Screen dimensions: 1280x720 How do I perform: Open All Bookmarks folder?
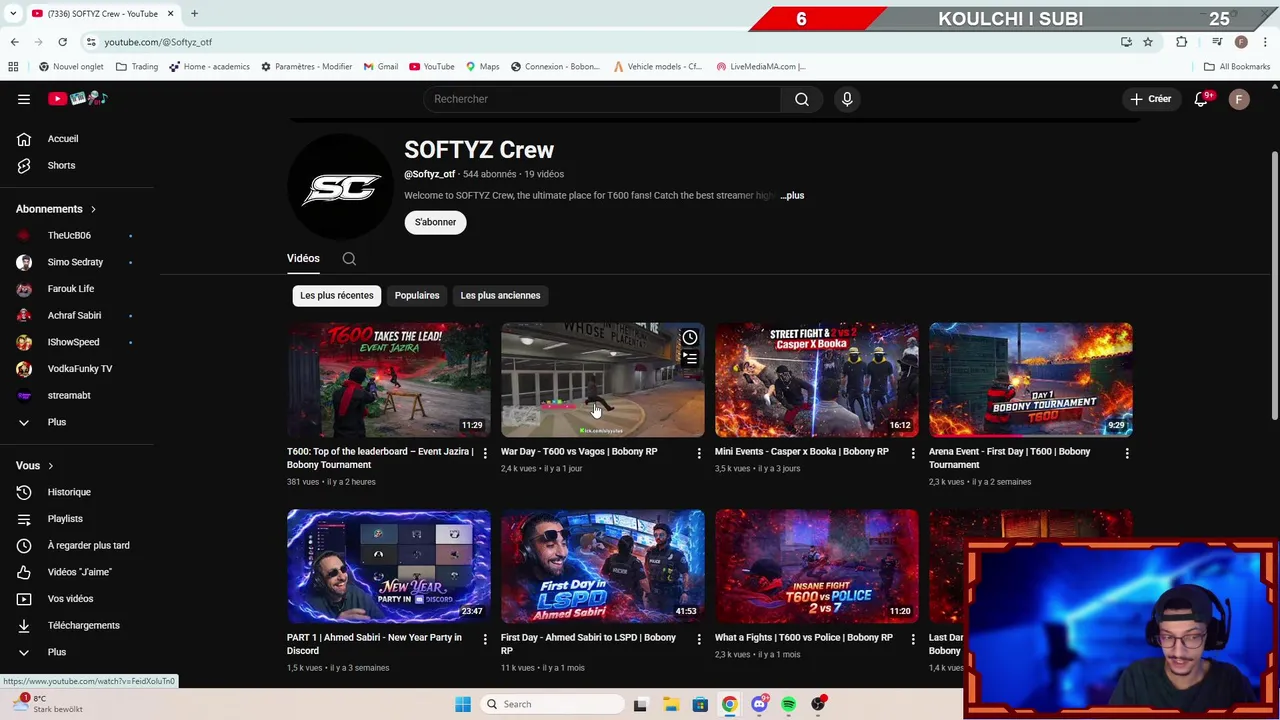coord(1237,67)
